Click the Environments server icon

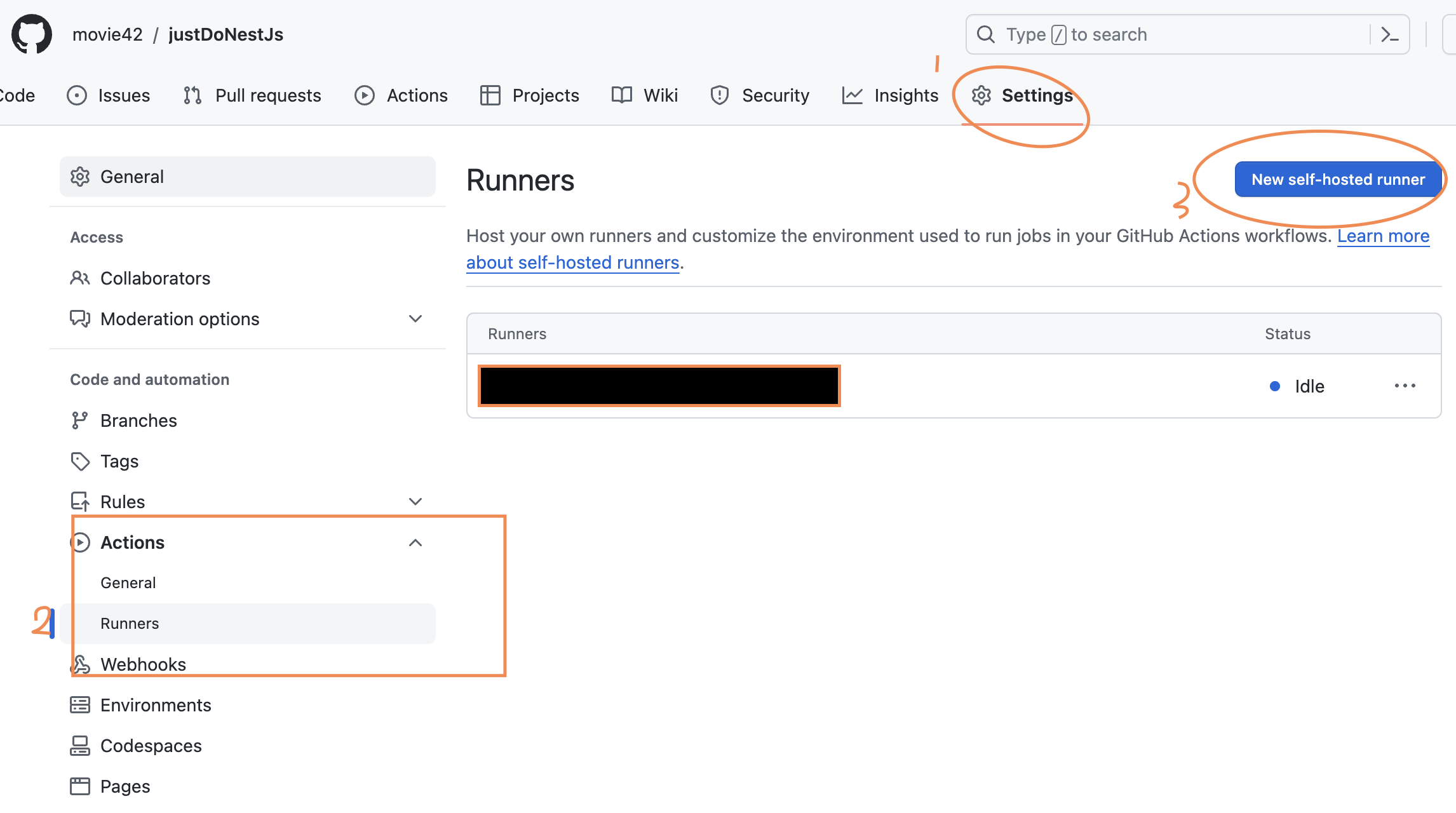[80, 705]
